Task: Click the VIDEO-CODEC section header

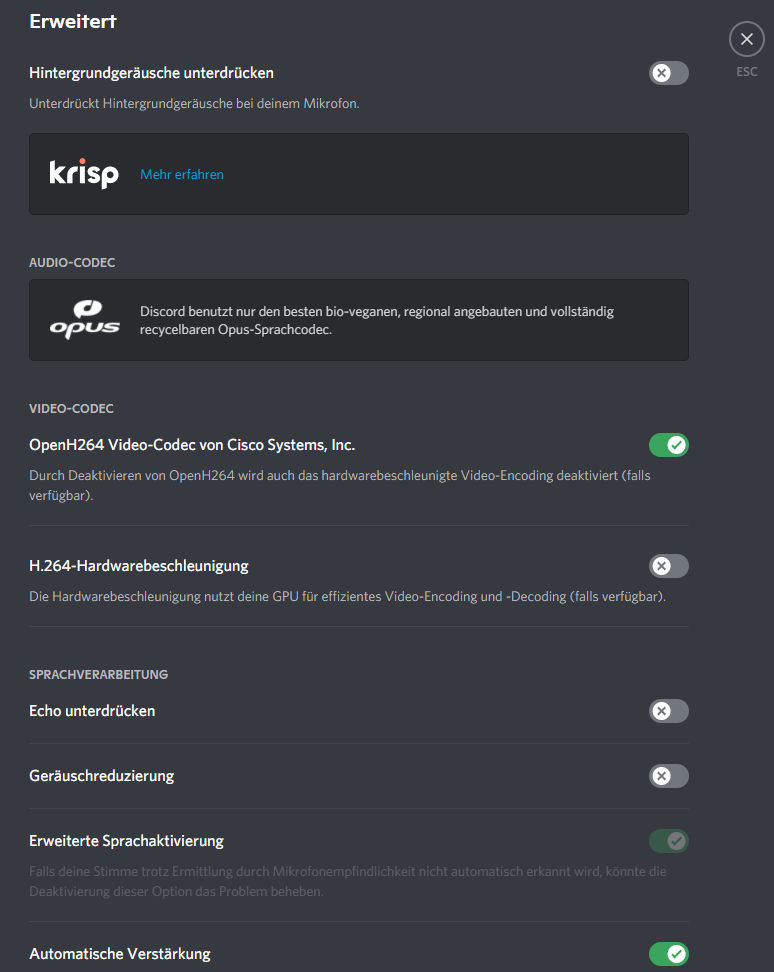Action: coord(71,409)
